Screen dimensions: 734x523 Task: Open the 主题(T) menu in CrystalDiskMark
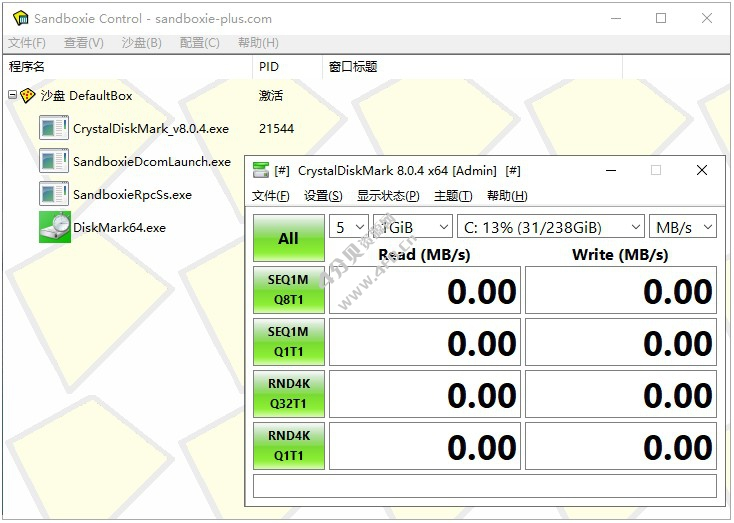(453, 196)
